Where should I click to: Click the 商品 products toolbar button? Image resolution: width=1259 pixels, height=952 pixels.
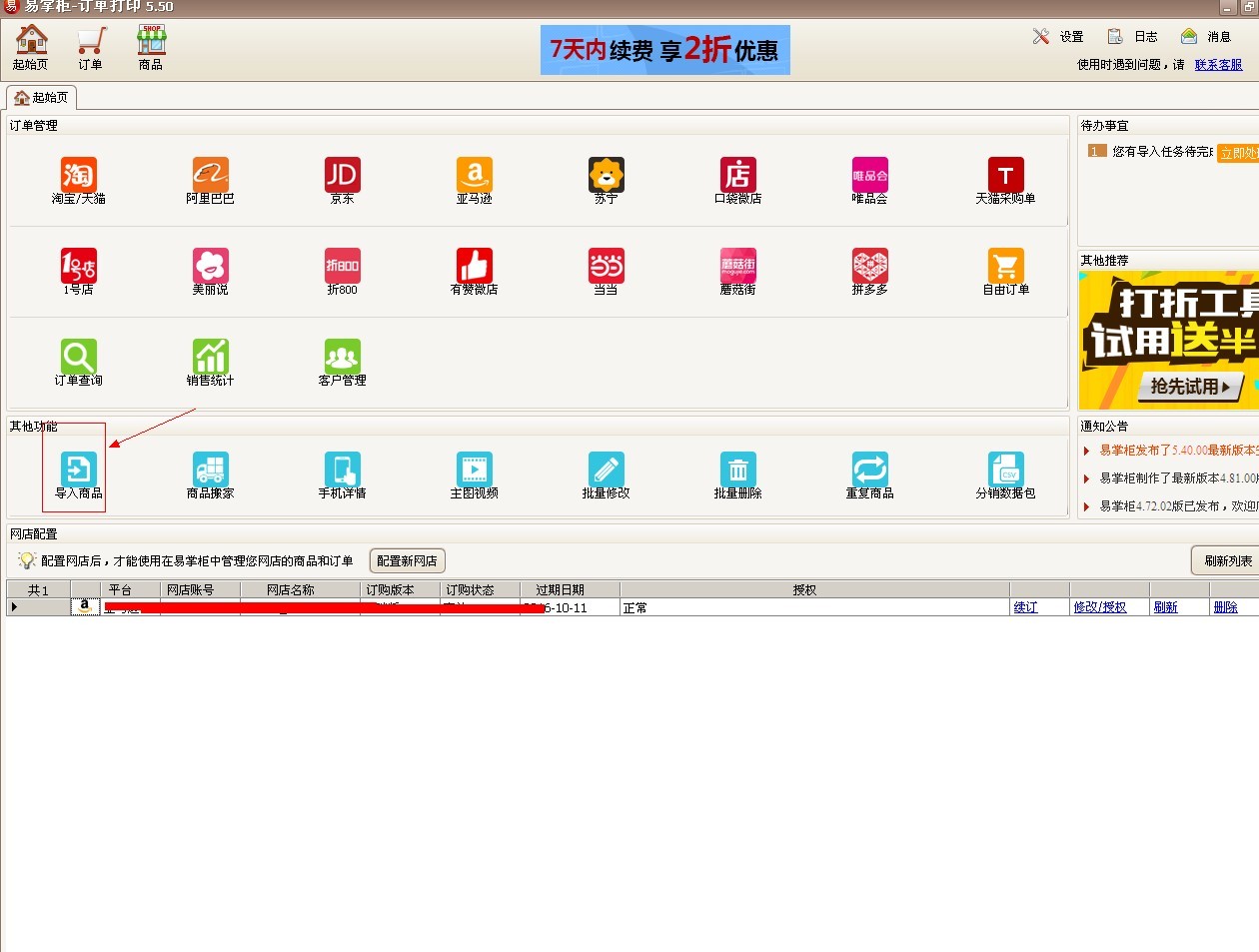[151, 47]
